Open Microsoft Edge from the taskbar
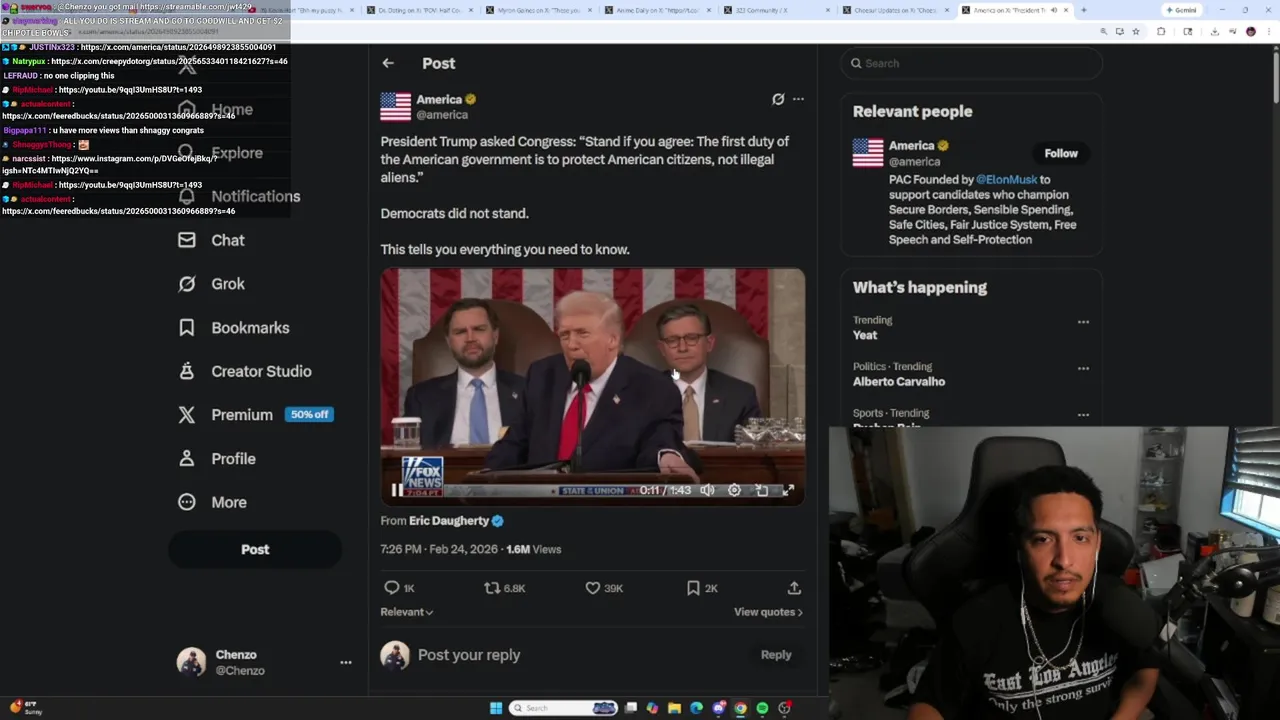Viewport: 1280px width, 720px height. point(696,708)
